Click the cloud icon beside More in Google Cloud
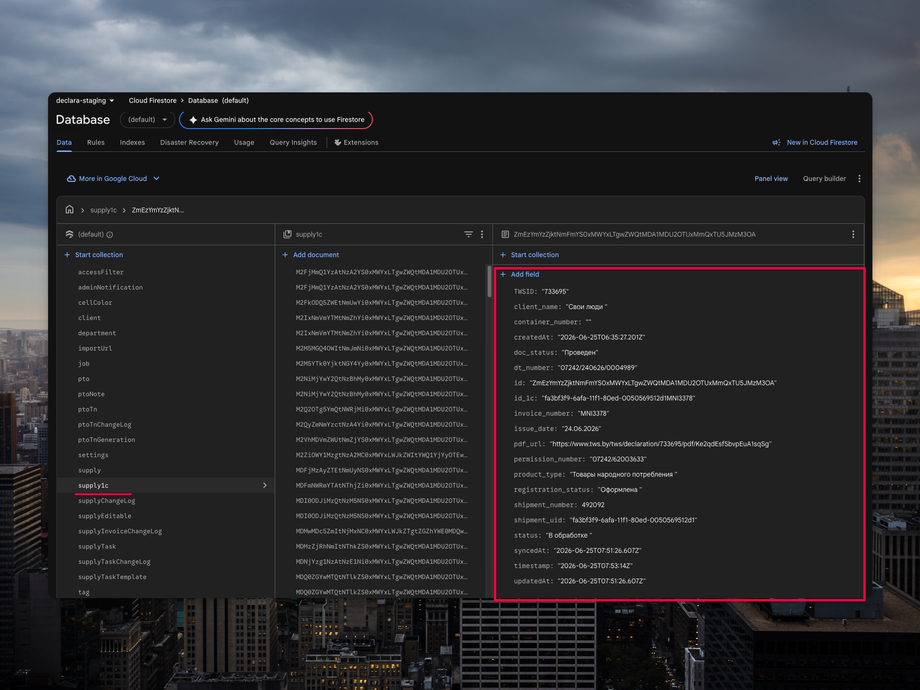This screenshot has width=920, height=690. [71, 178]
